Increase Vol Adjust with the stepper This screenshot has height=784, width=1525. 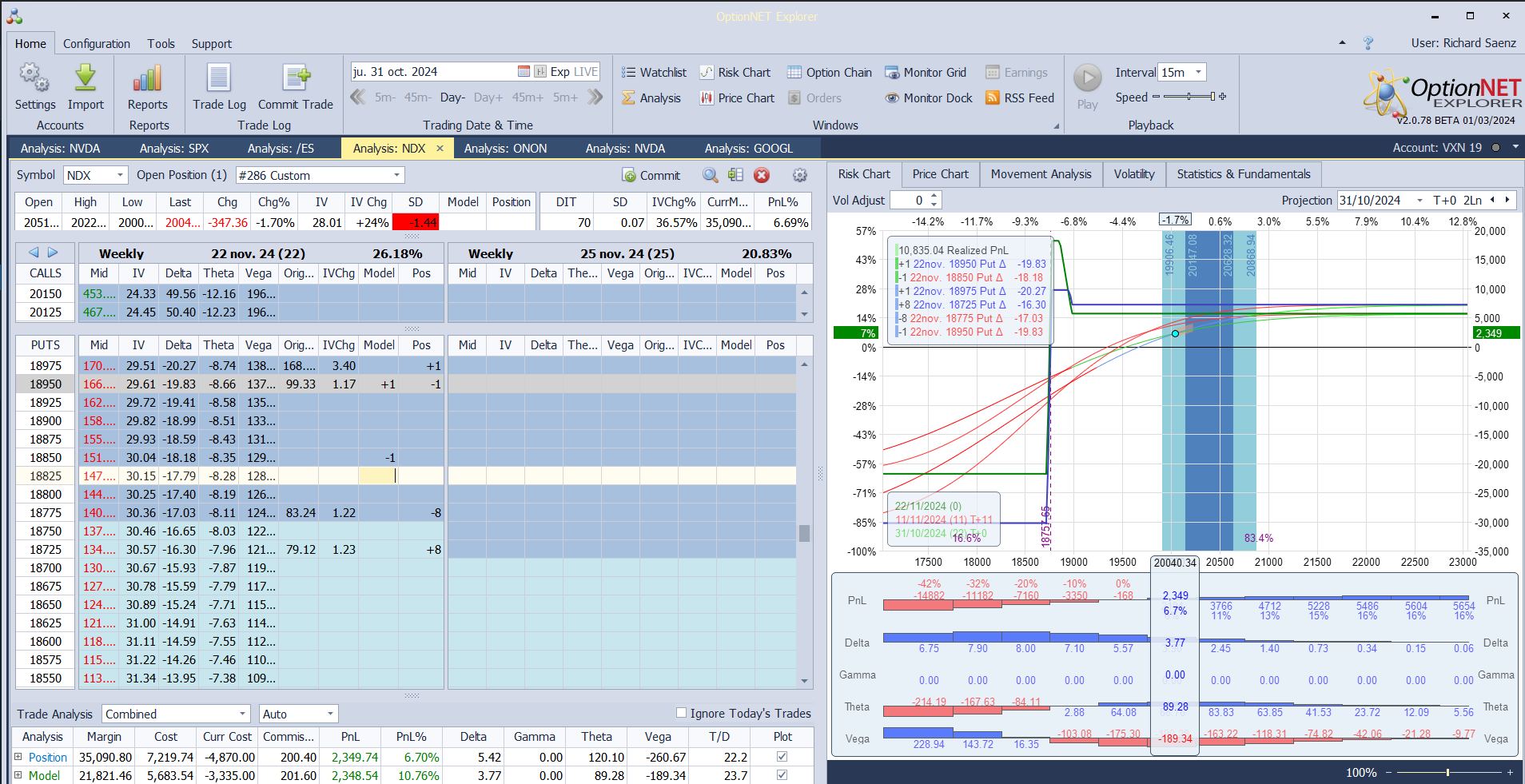tap(934, 197)
